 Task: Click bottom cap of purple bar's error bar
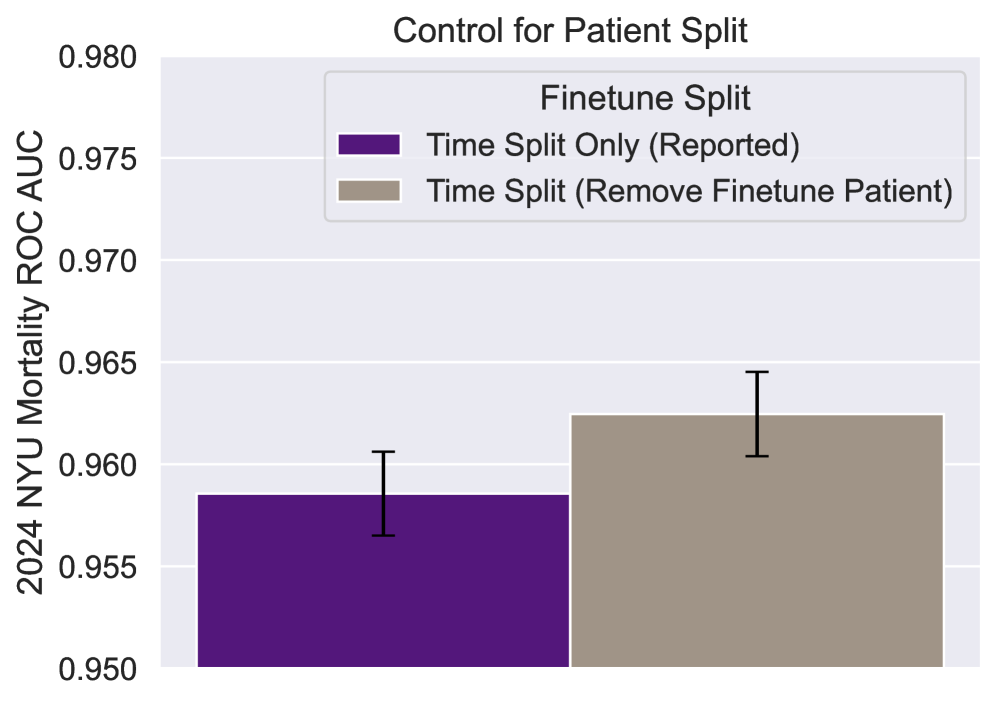coord(383,536)
